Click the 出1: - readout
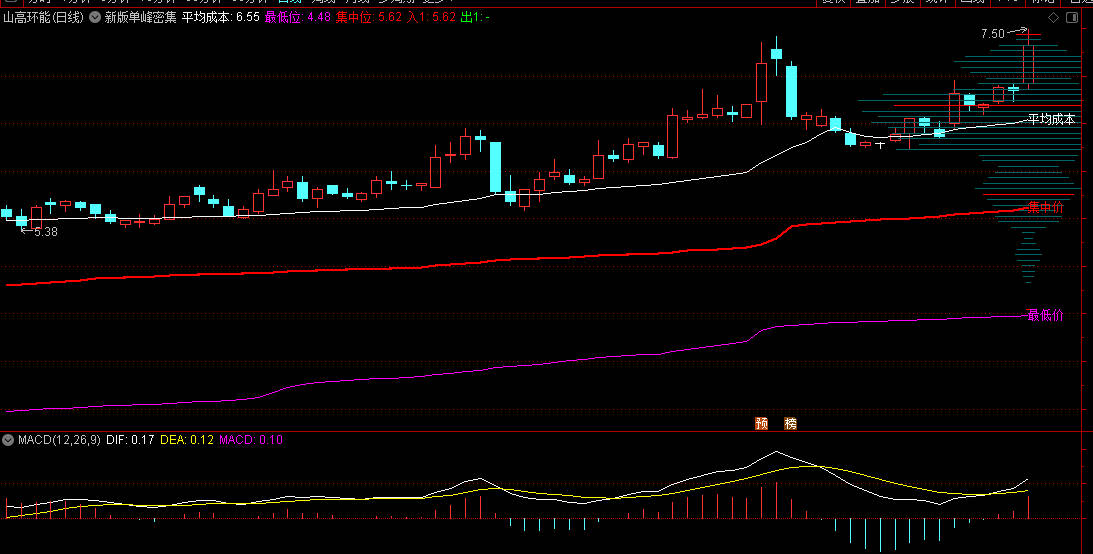This screenshot has height=554, width=1093. (x=475, y=17)
